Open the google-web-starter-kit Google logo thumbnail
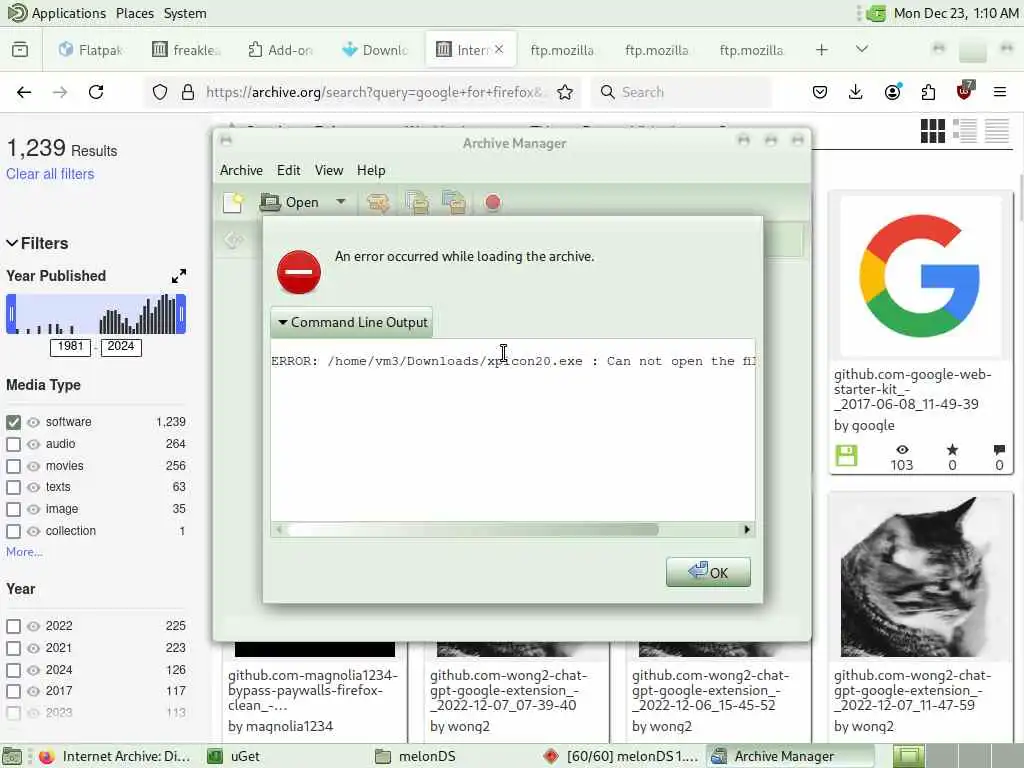The image size is (1024, 768). click(920, 276)
